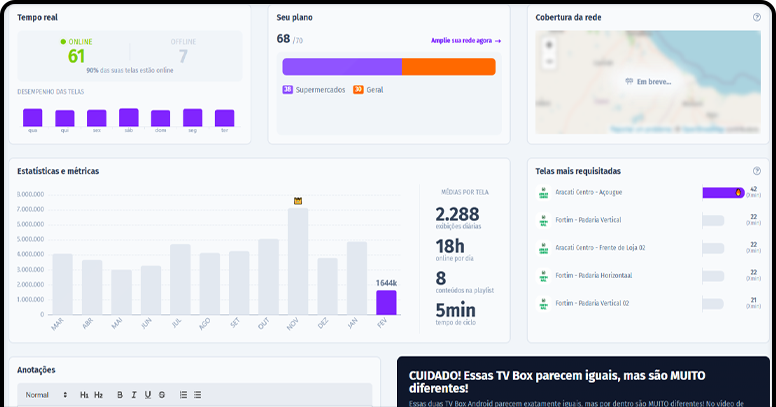Click the sáb bar in Desempenho das telas
776x407 pixels.
point(129,117)
